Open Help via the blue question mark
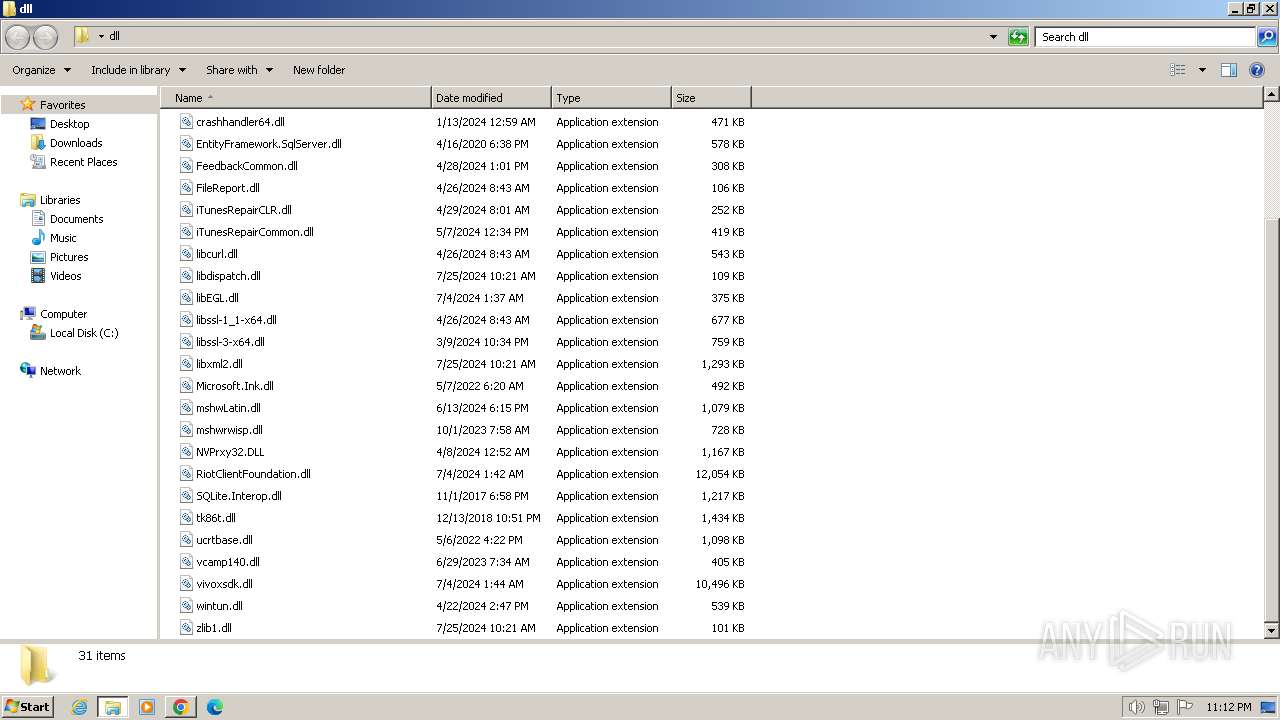Viewport: 1280px width, 720px height. [1258, 70]
